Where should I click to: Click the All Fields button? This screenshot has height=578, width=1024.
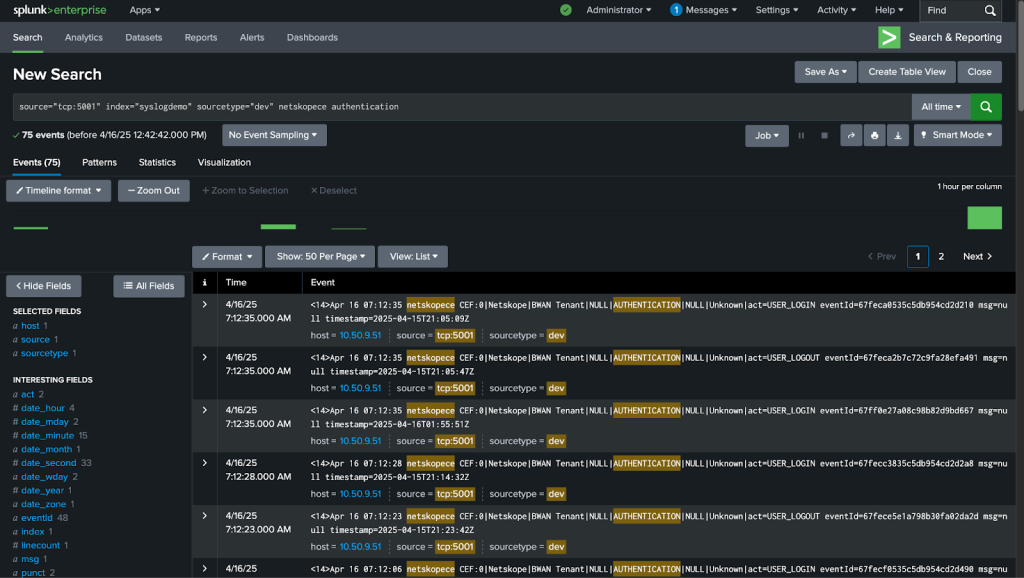coord(149,286)
